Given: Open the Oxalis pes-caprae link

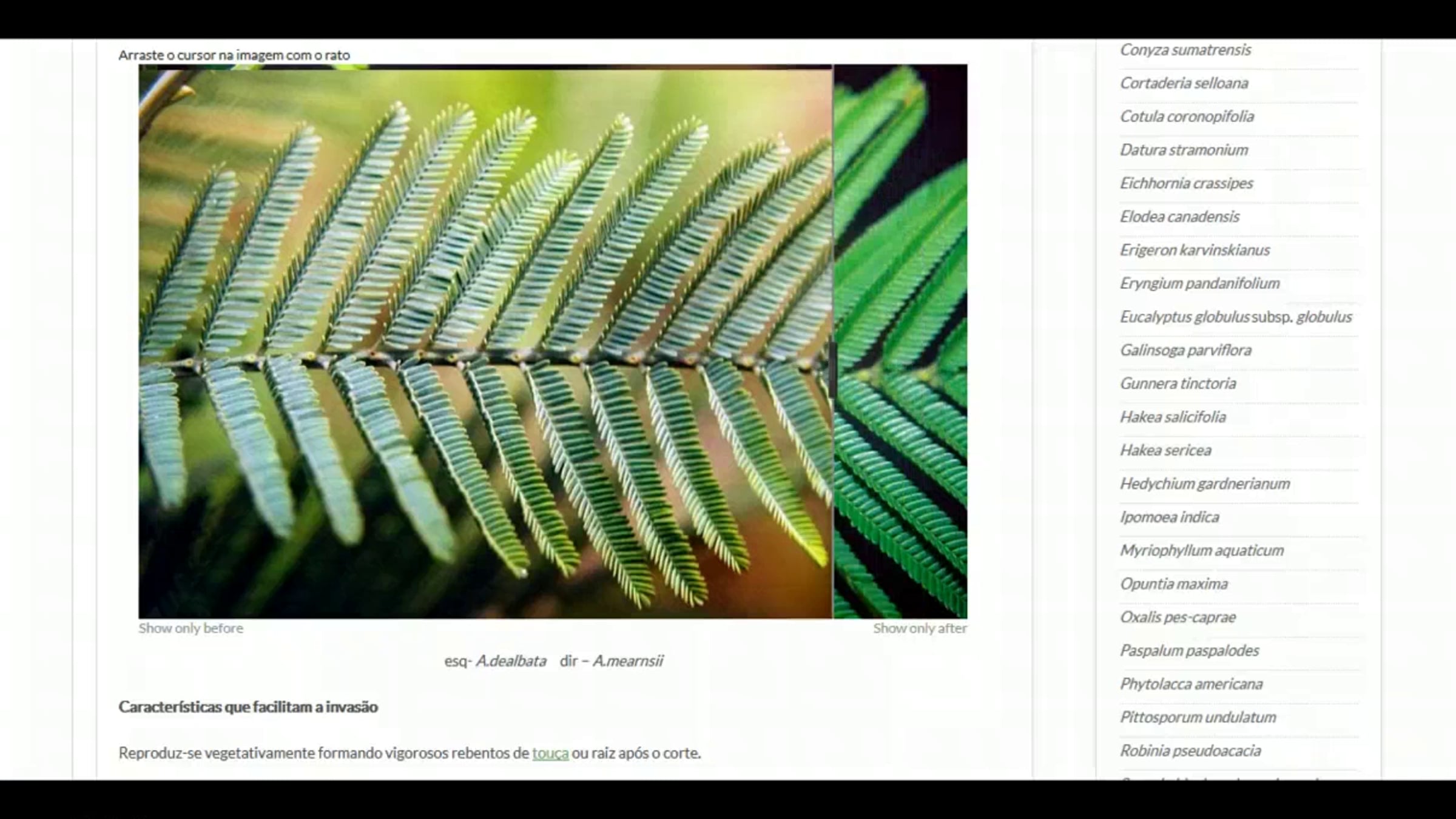Looking at the screenshot, I should [1178, 617].
